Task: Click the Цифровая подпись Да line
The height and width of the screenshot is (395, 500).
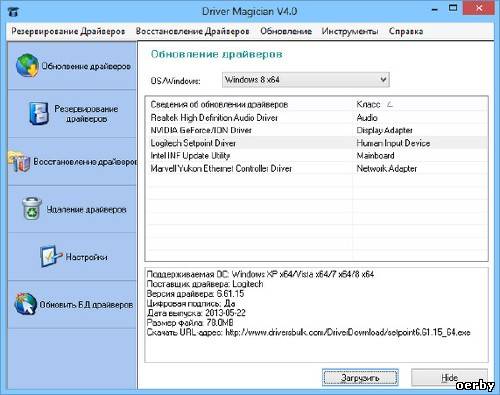Action: coord(191,303)
